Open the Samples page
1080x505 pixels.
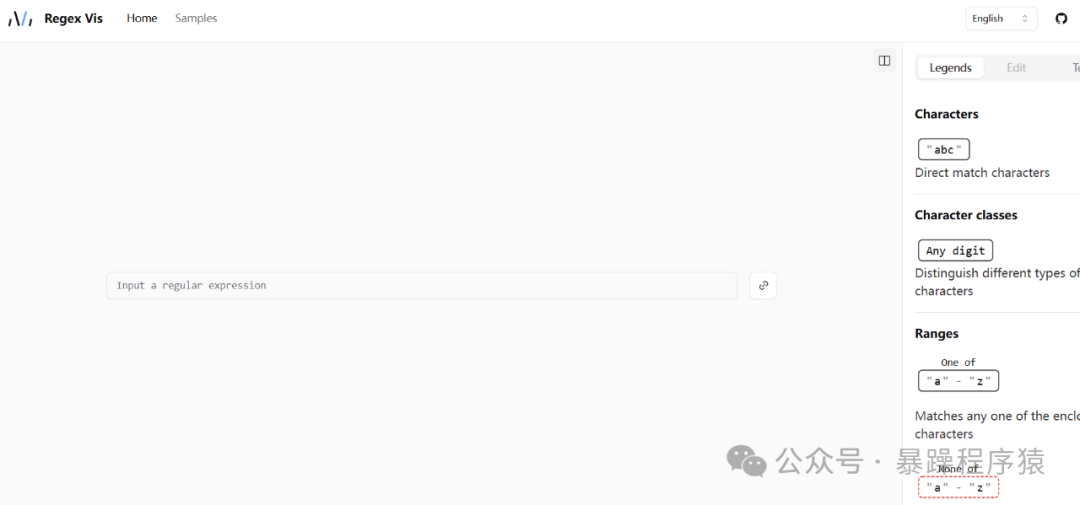pyautogui.click(x=196, y=18)
